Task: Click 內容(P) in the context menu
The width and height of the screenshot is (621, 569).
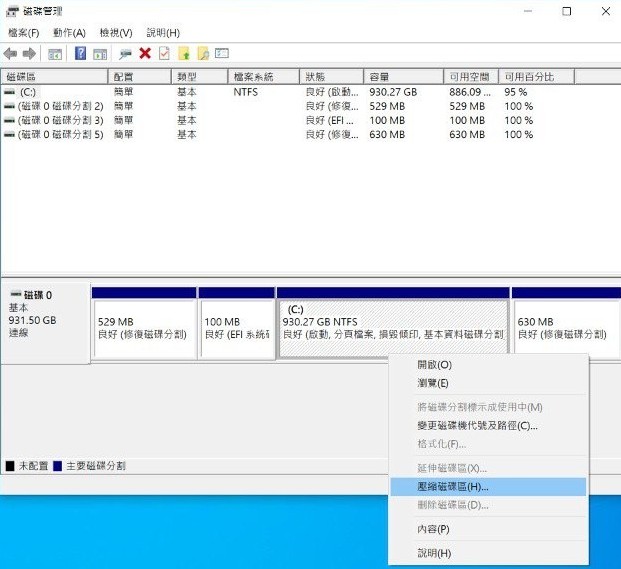Action: 433,529
